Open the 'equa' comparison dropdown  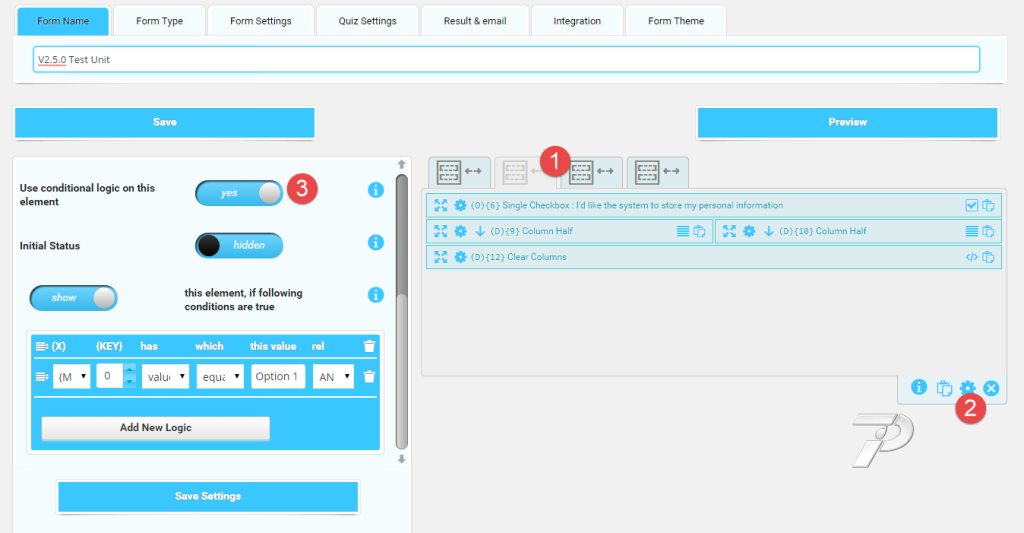[x=220, y=377]
